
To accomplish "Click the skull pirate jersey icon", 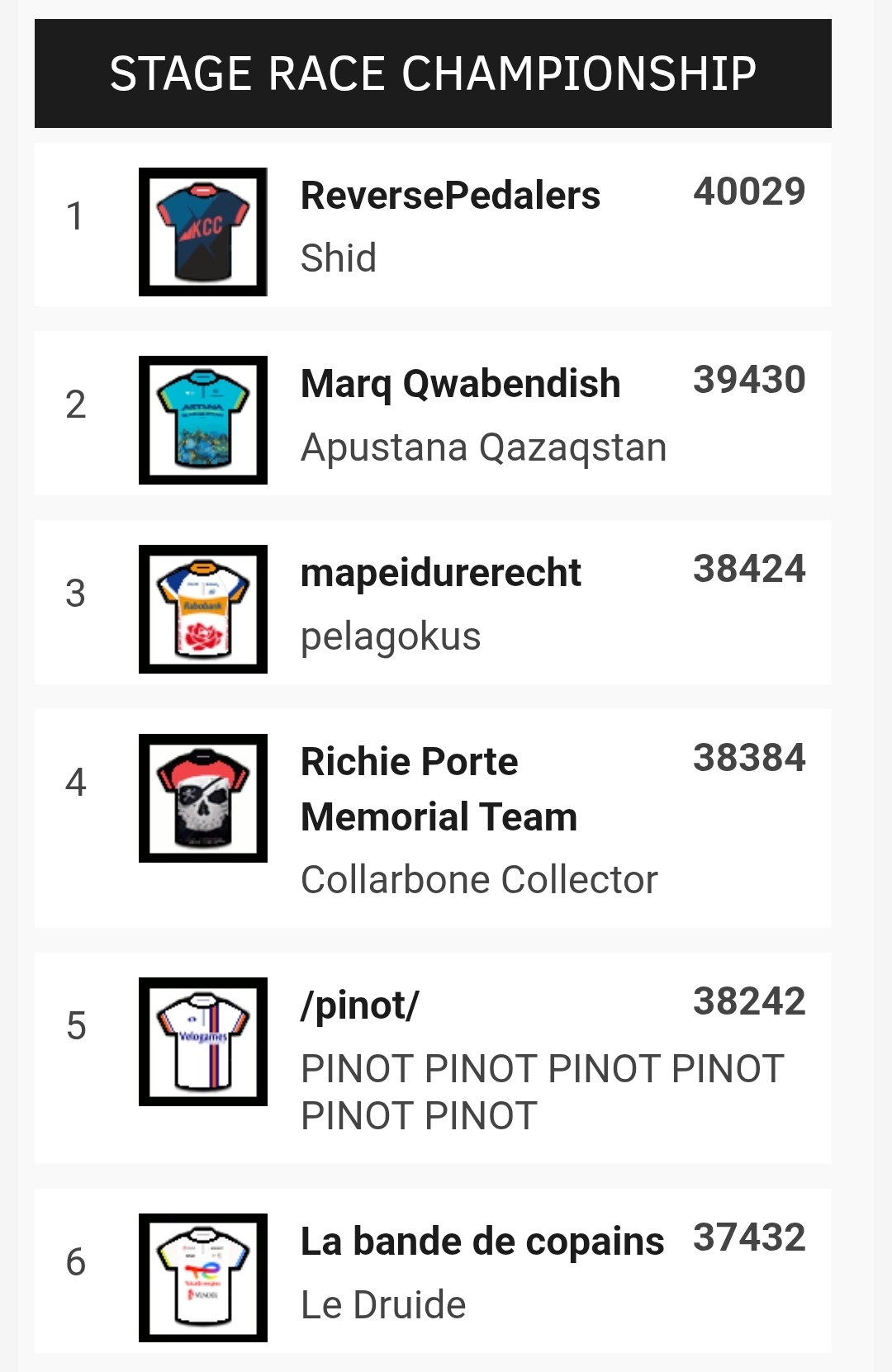I will pyautogui.click(x=203, y=798).
